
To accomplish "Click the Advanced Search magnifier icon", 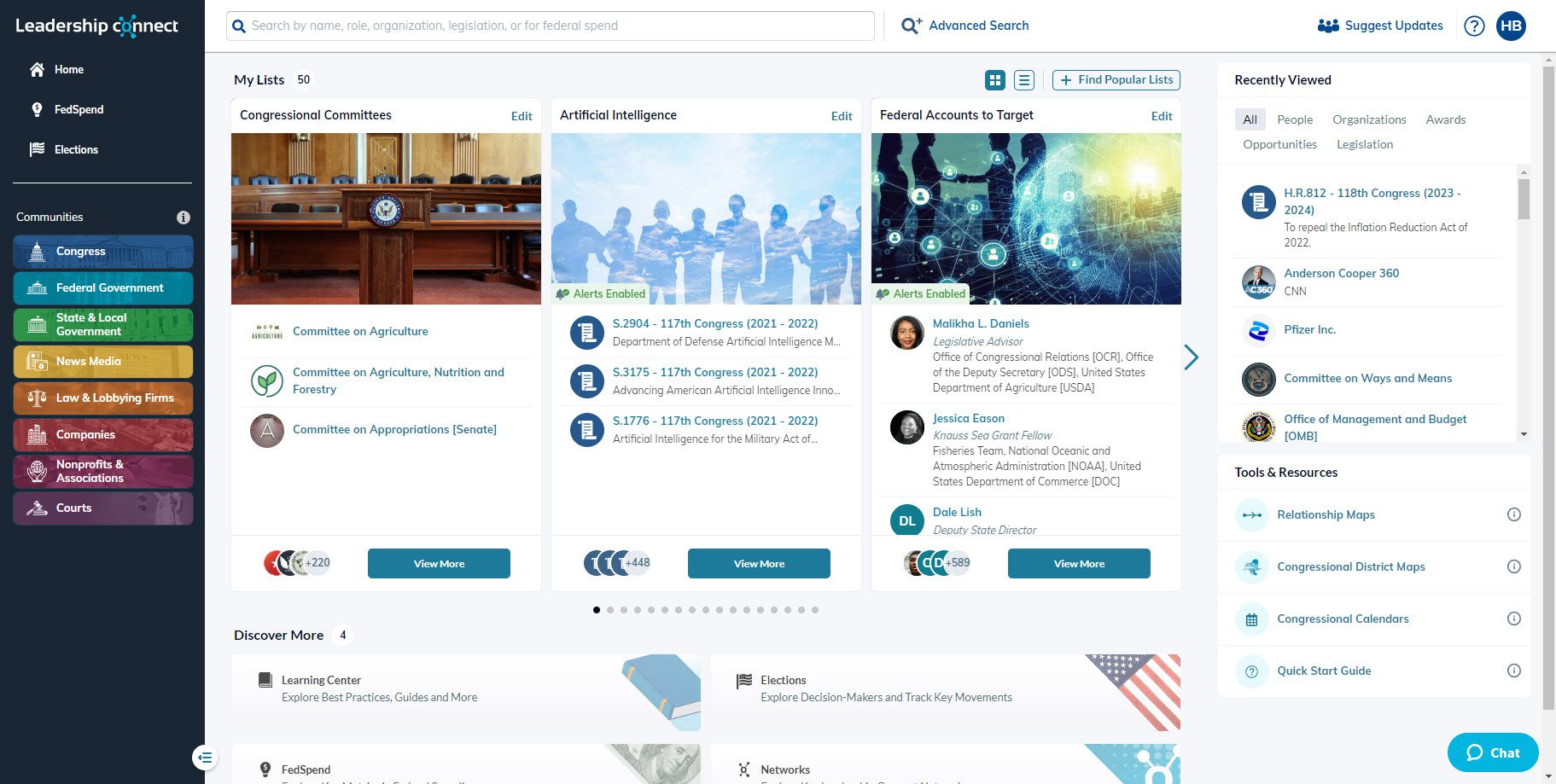I will (911, 26).
